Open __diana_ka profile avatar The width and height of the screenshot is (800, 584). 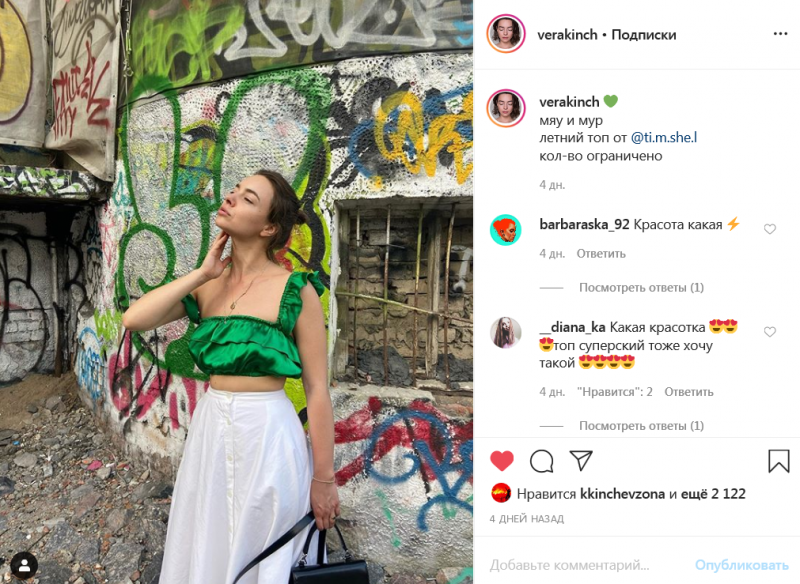click(x=506, y=333)
